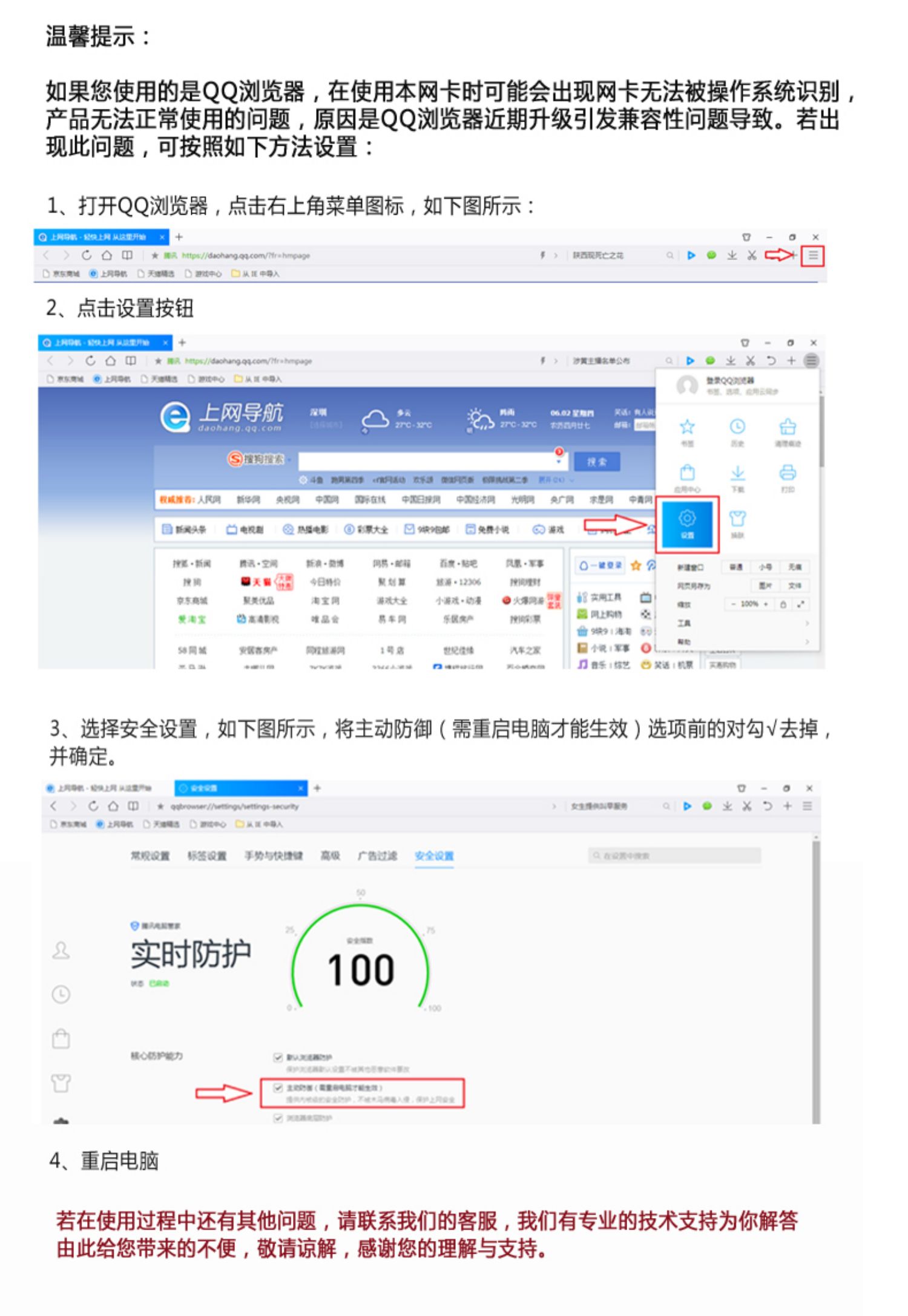Open the hamburger menu in step 1 browser
The image size is (908, 1316).
pos(812,255)
